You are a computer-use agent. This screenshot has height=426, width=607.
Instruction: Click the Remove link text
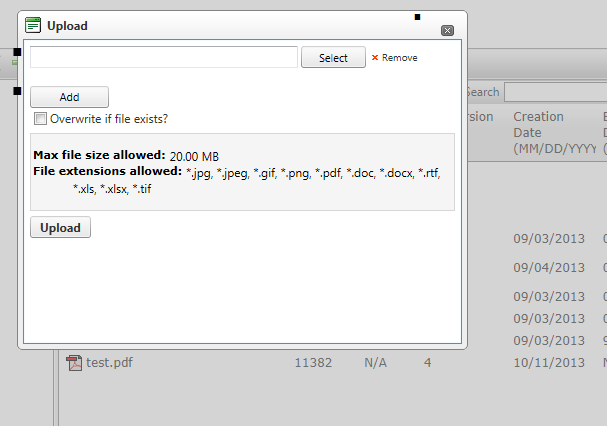[x=399, y=58]
